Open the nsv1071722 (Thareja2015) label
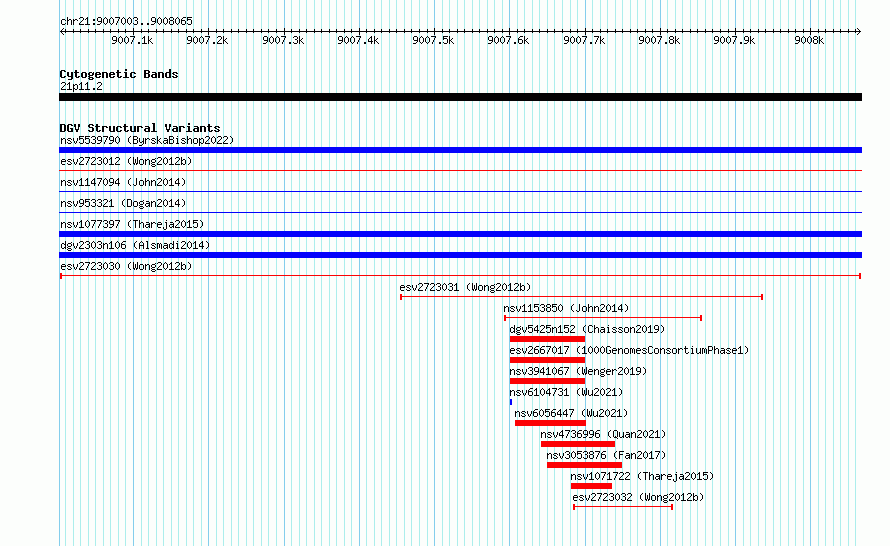This screenshot has width=890, height=546. point(642,476)
